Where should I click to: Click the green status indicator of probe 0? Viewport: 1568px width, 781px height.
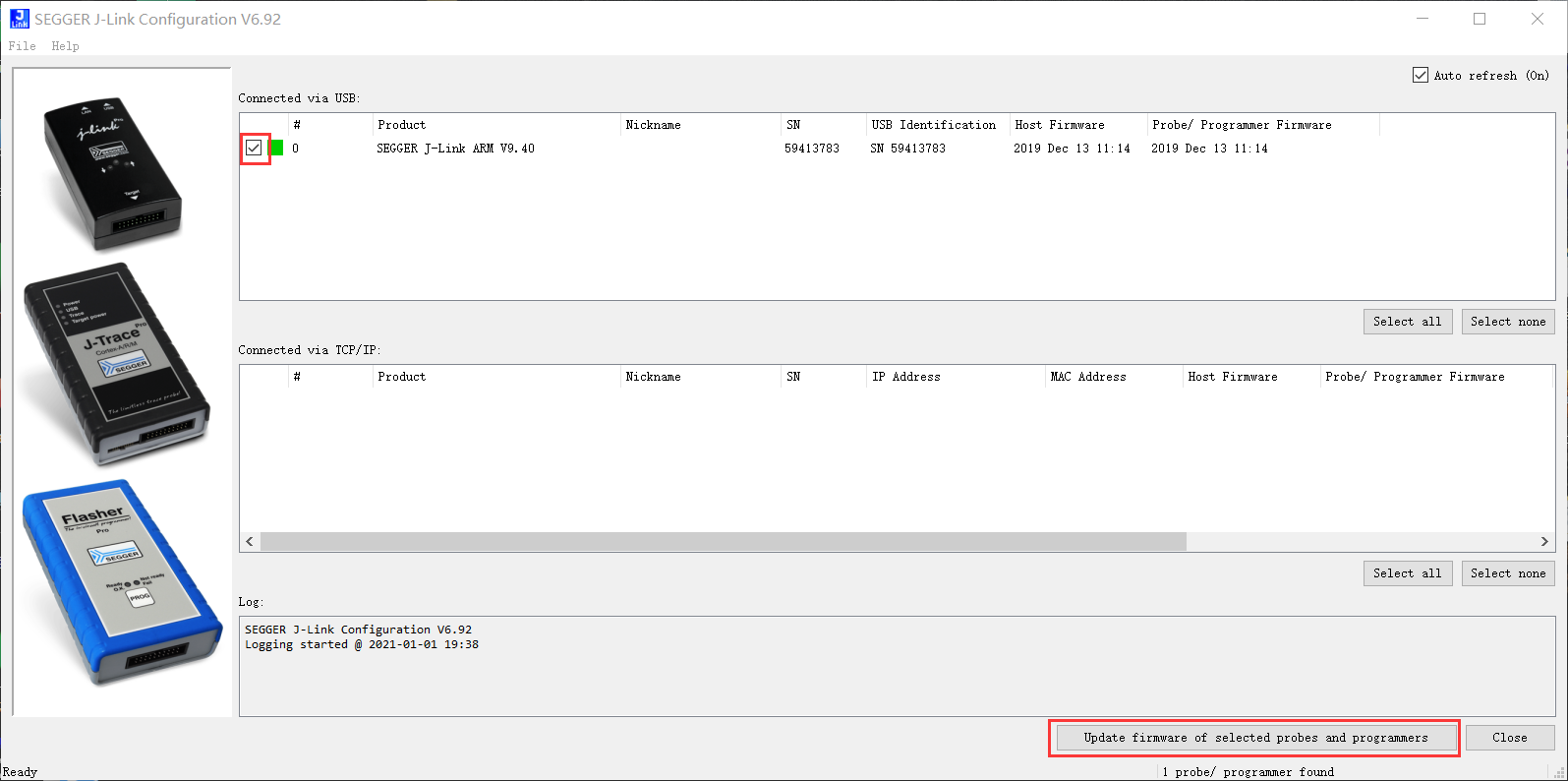pyautogui.click(x=275, y=148)
